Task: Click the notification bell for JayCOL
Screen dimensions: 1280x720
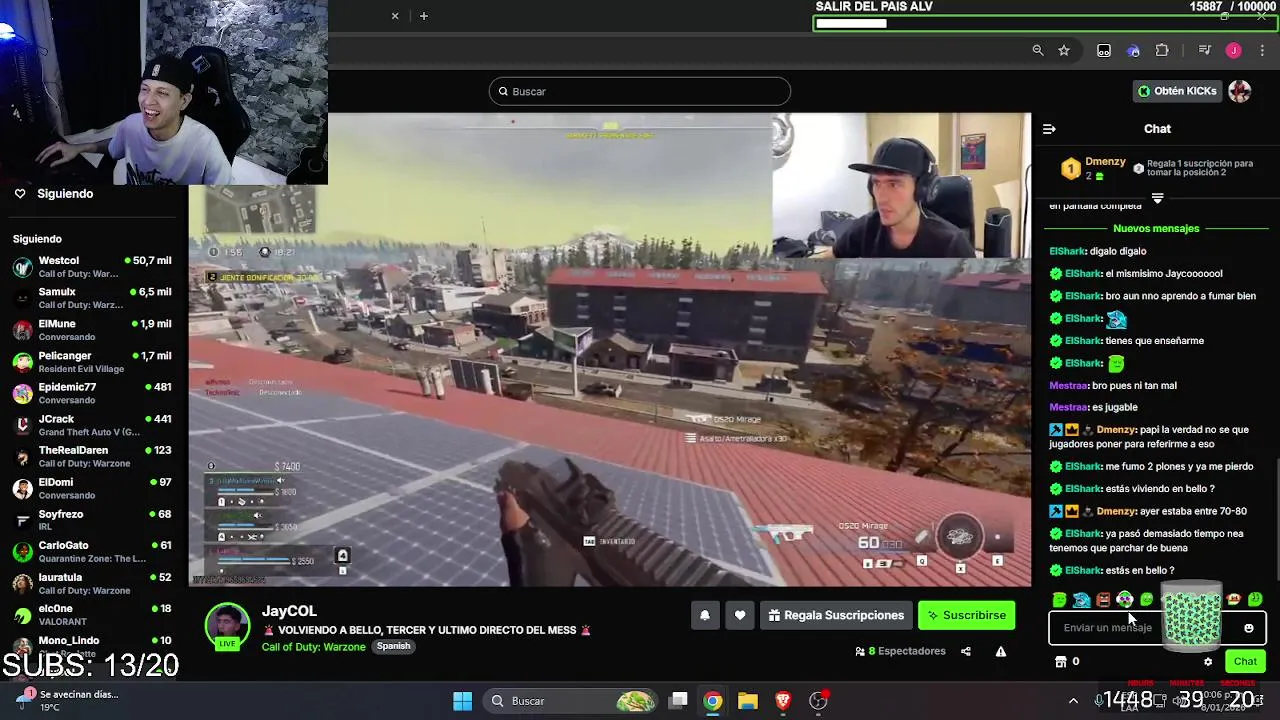Action: pos(705,615)
